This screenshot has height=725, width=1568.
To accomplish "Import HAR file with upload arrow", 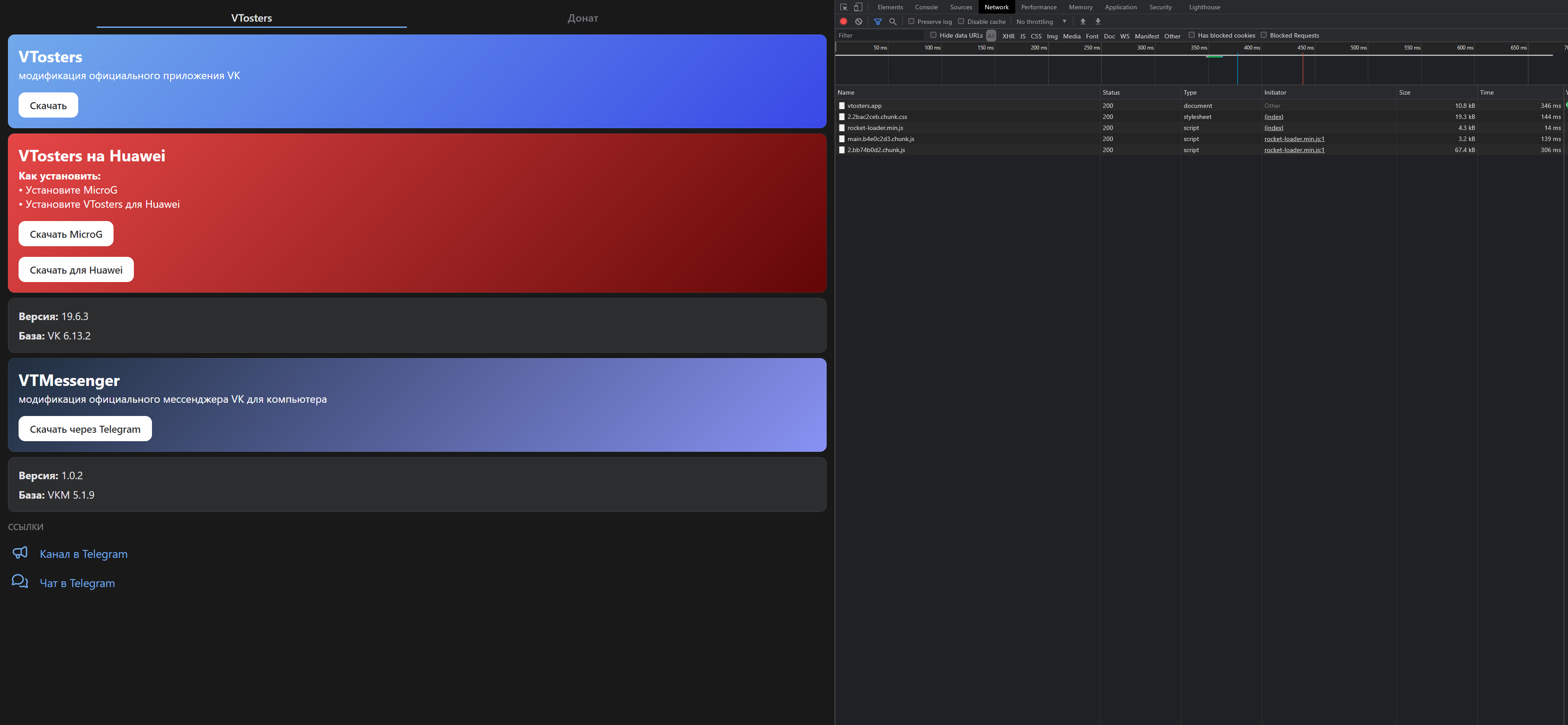I will point(1083,21).
